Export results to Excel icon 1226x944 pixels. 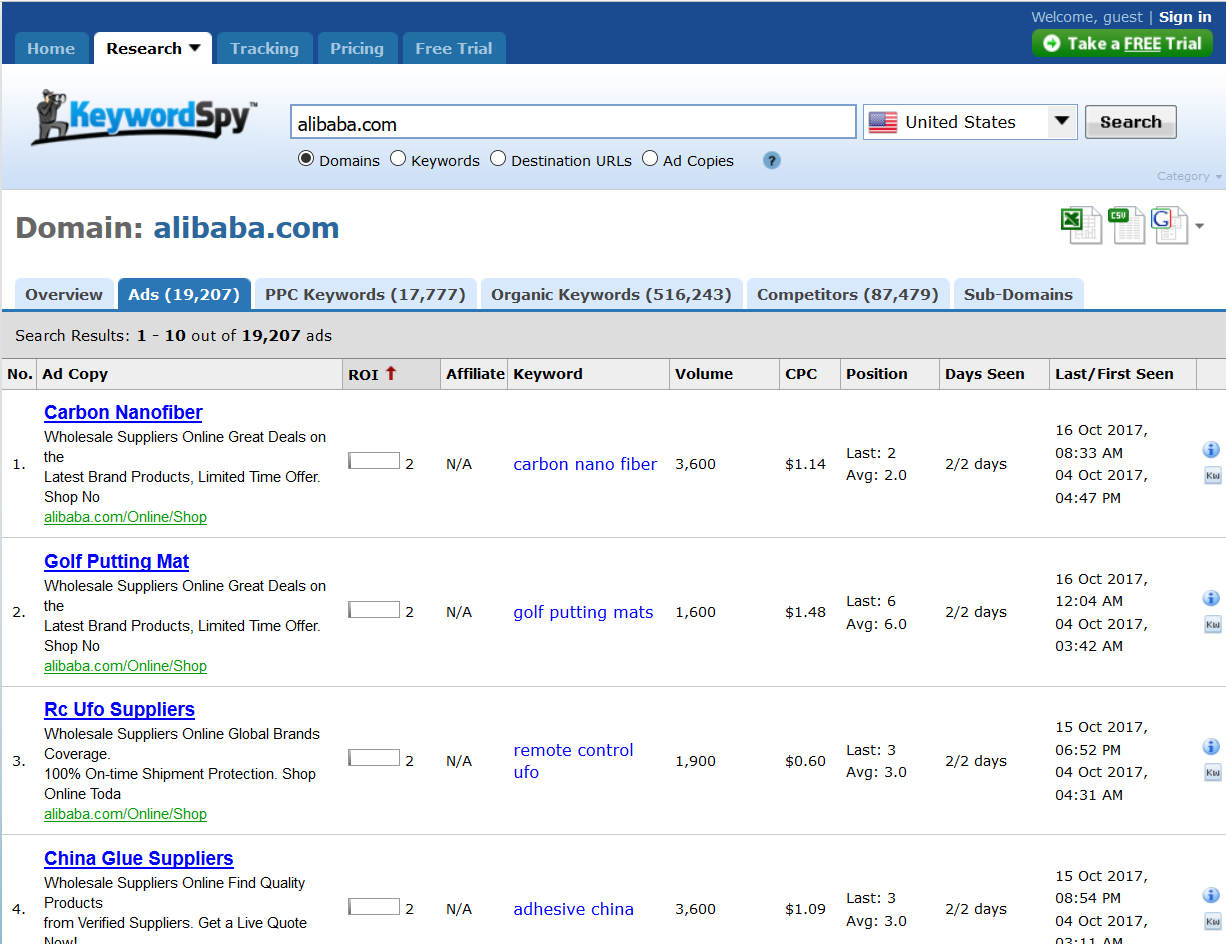1079,224
